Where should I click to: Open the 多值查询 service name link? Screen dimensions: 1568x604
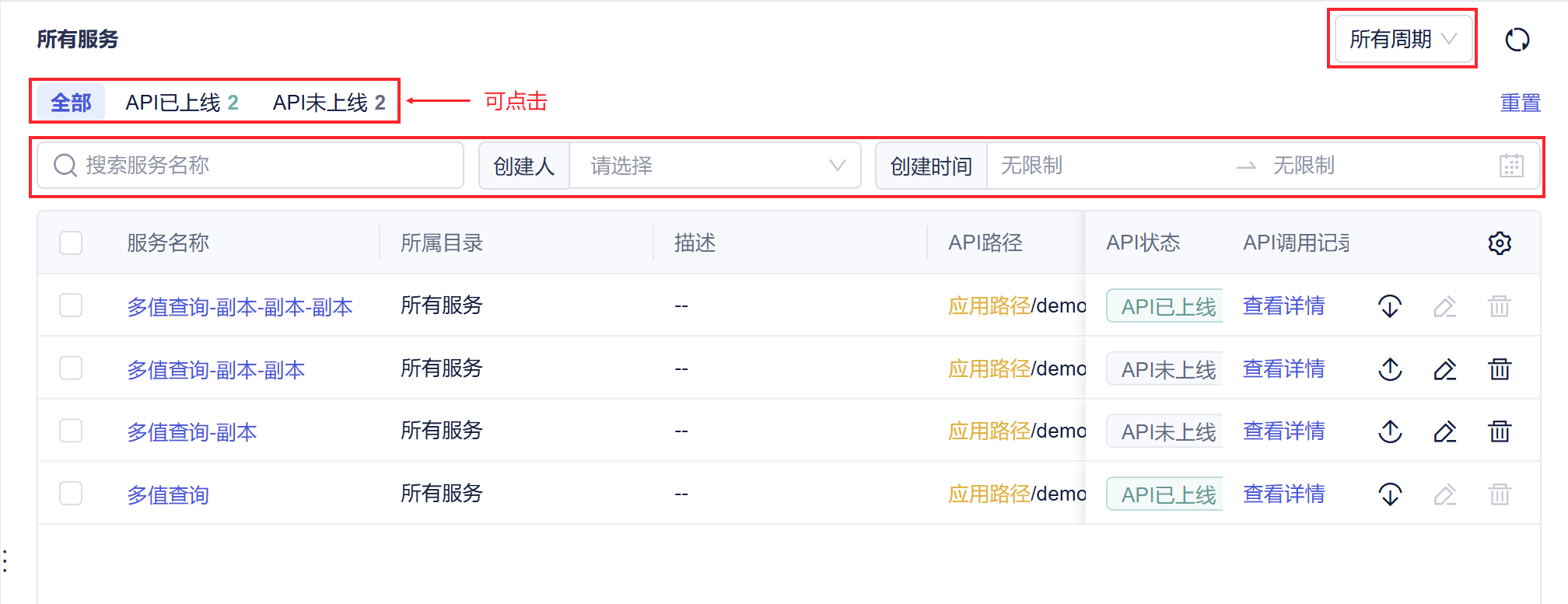pos(168,494)
